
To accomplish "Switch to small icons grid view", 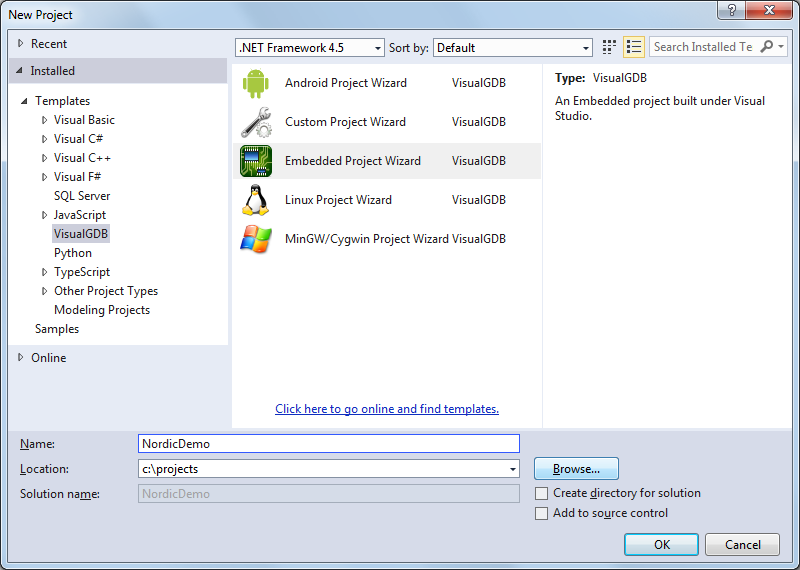I will (x=609, y=47).
